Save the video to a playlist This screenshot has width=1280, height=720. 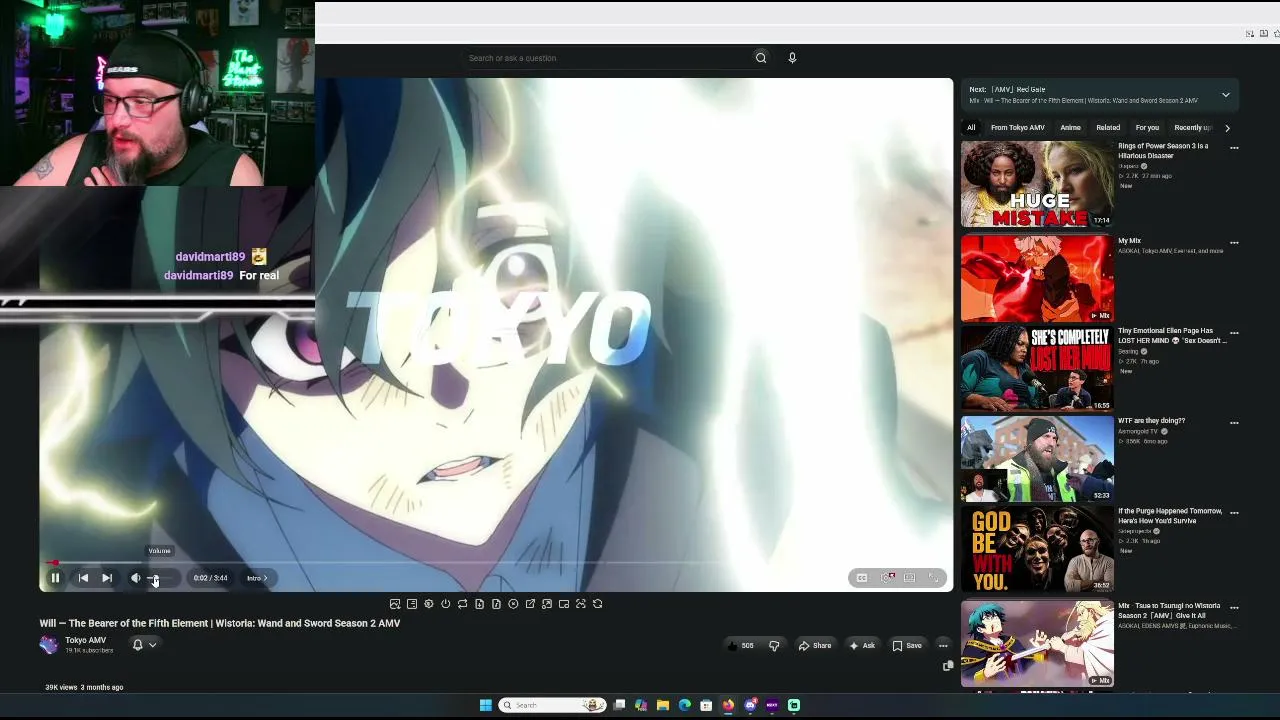click(907, 646)
